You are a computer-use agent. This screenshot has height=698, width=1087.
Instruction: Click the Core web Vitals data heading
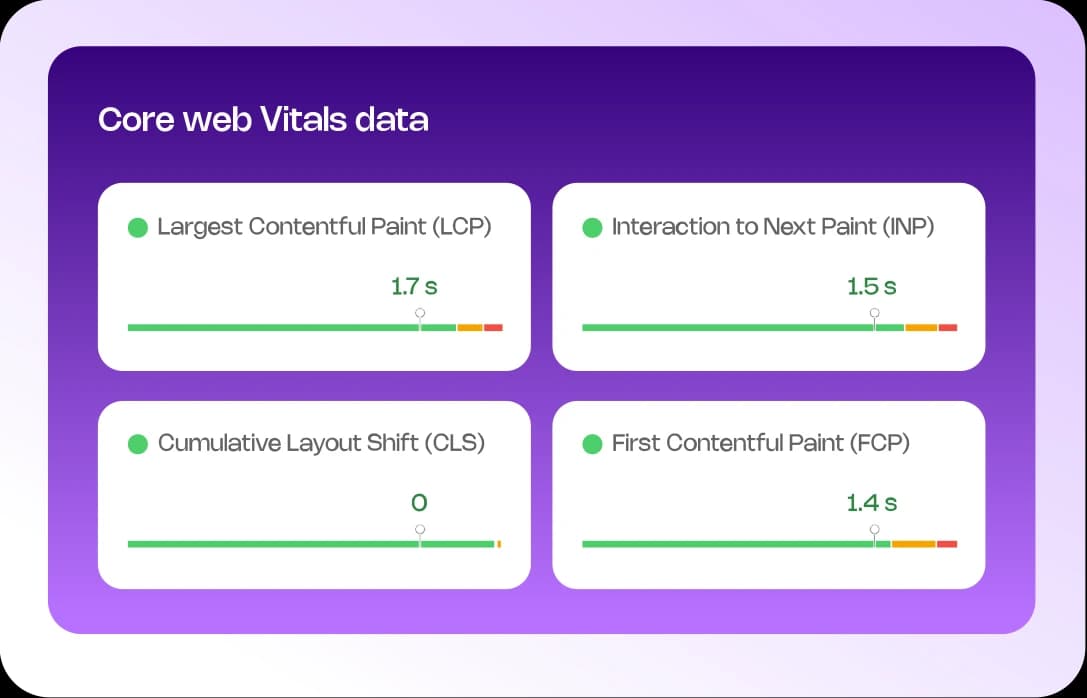[x=263, y=120]
